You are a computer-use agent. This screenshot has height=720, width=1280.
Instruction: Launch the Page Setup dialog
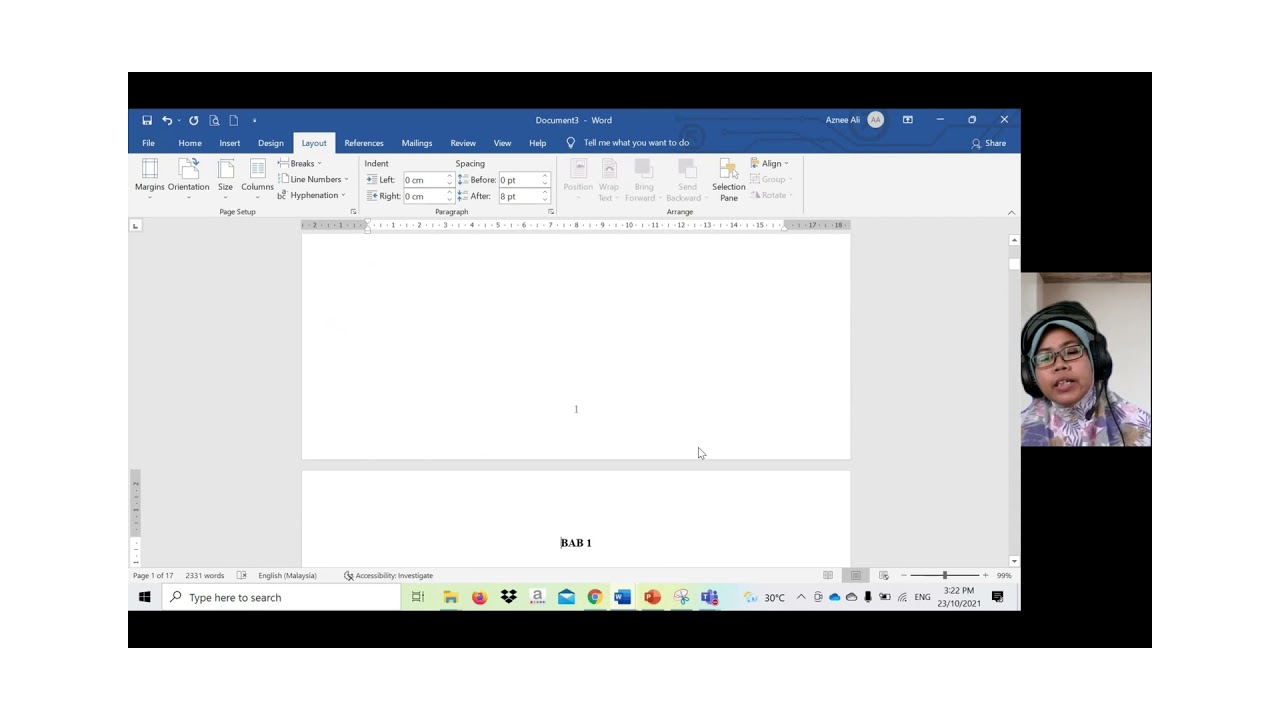coord(353,212)
